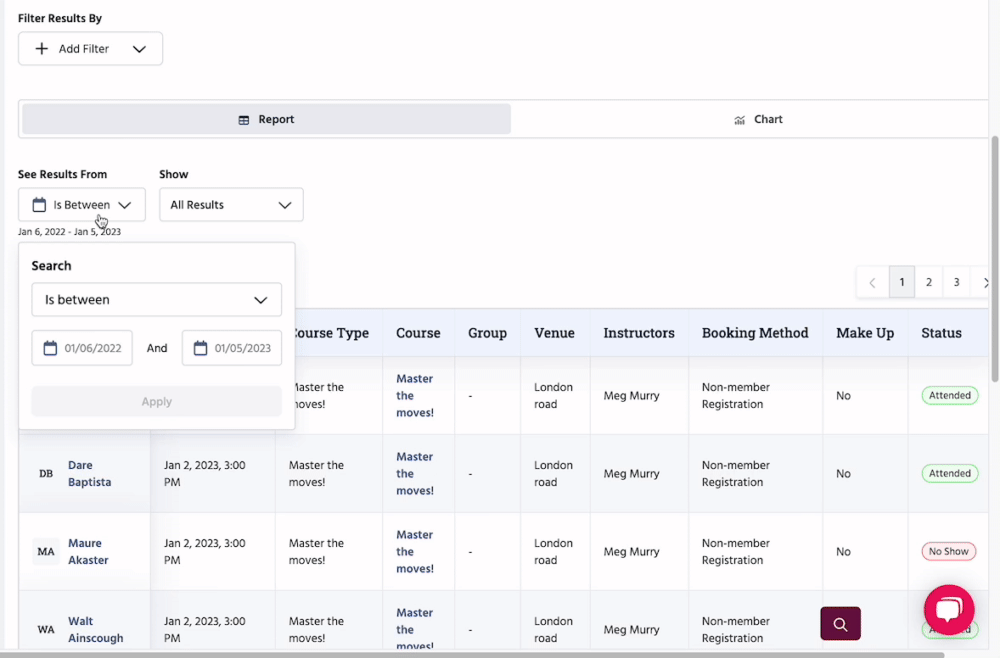Viewport: 1000px width, 658px height.
Task: Open Dare Baptista's profile link
Action: 89,474
